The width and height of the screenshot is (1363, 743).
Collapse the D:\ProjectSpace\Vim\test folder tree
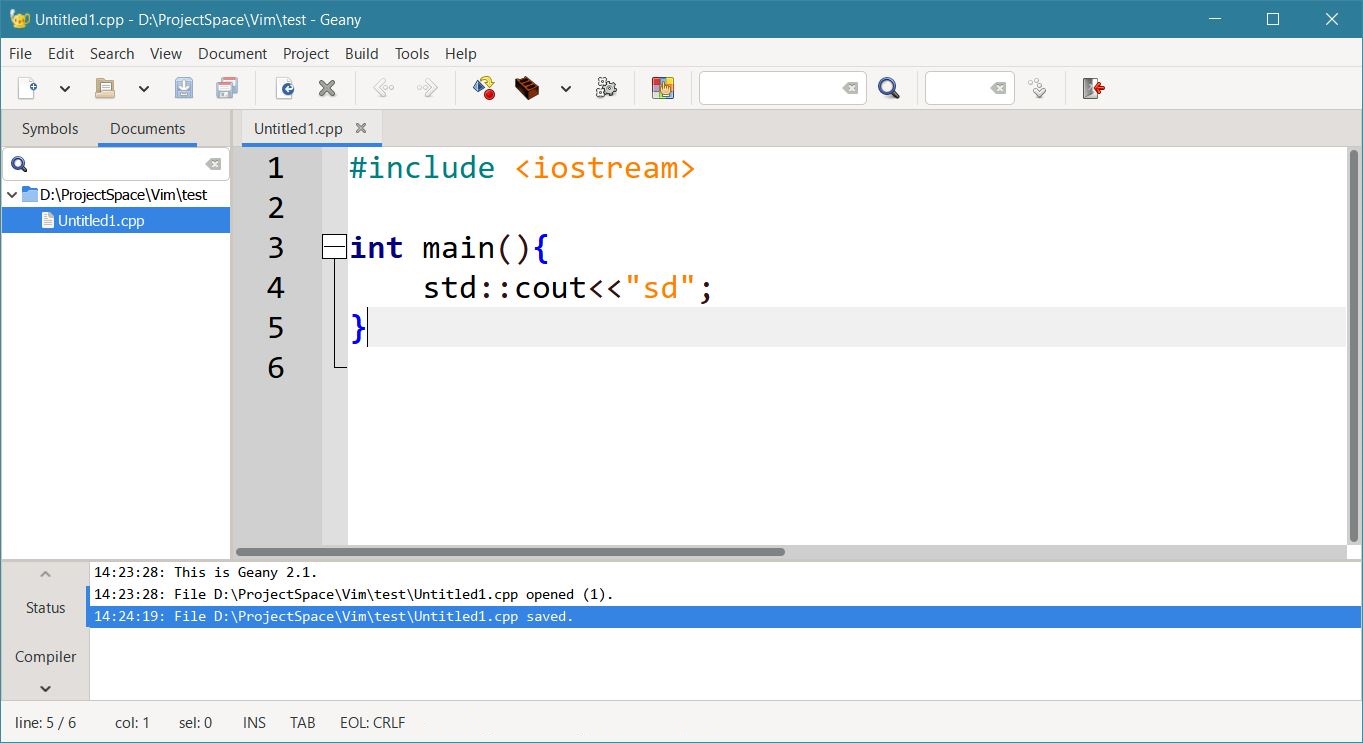(12, 195)
